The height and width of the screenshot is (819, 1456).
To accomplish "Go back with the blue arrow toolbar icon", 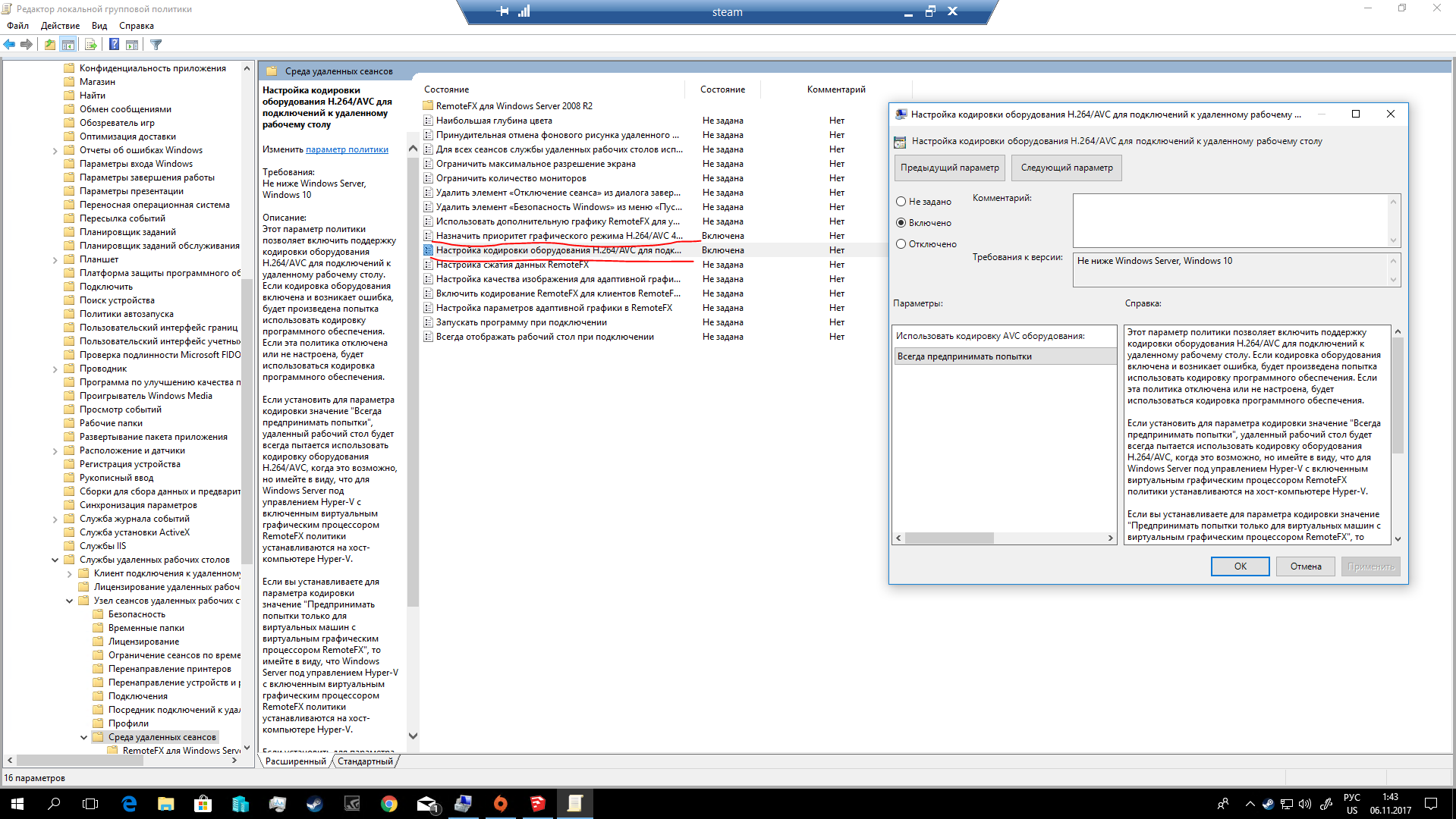I will (9, 44).
